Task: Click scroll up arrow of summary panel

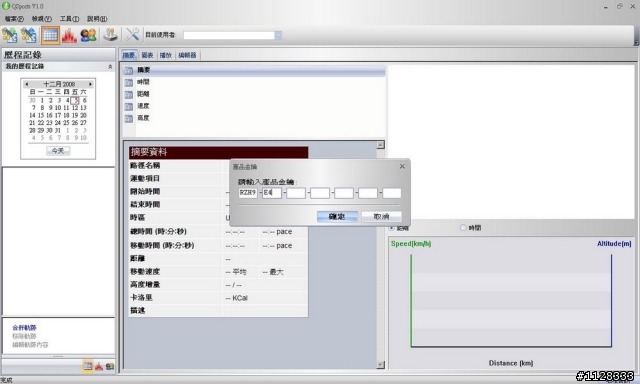Action: click(380, 145)
